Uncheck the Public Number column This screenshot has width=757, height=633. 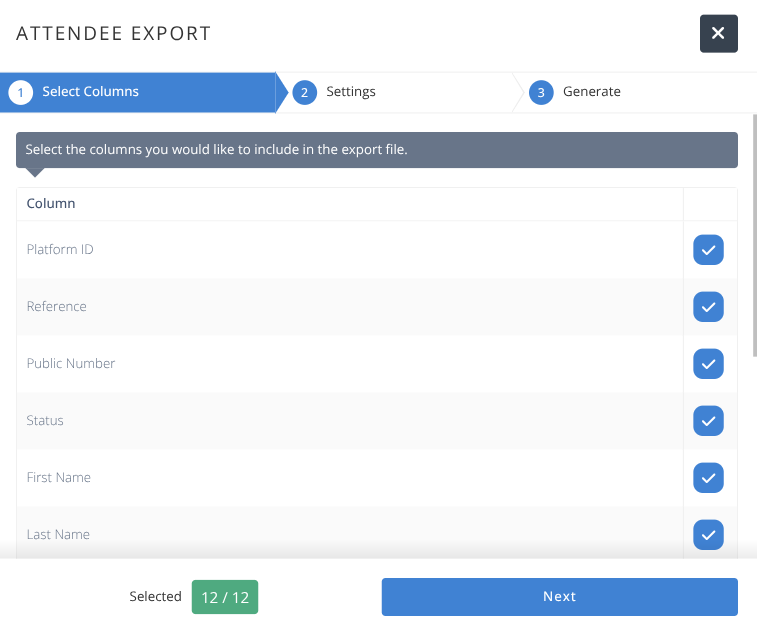(708, 364)
